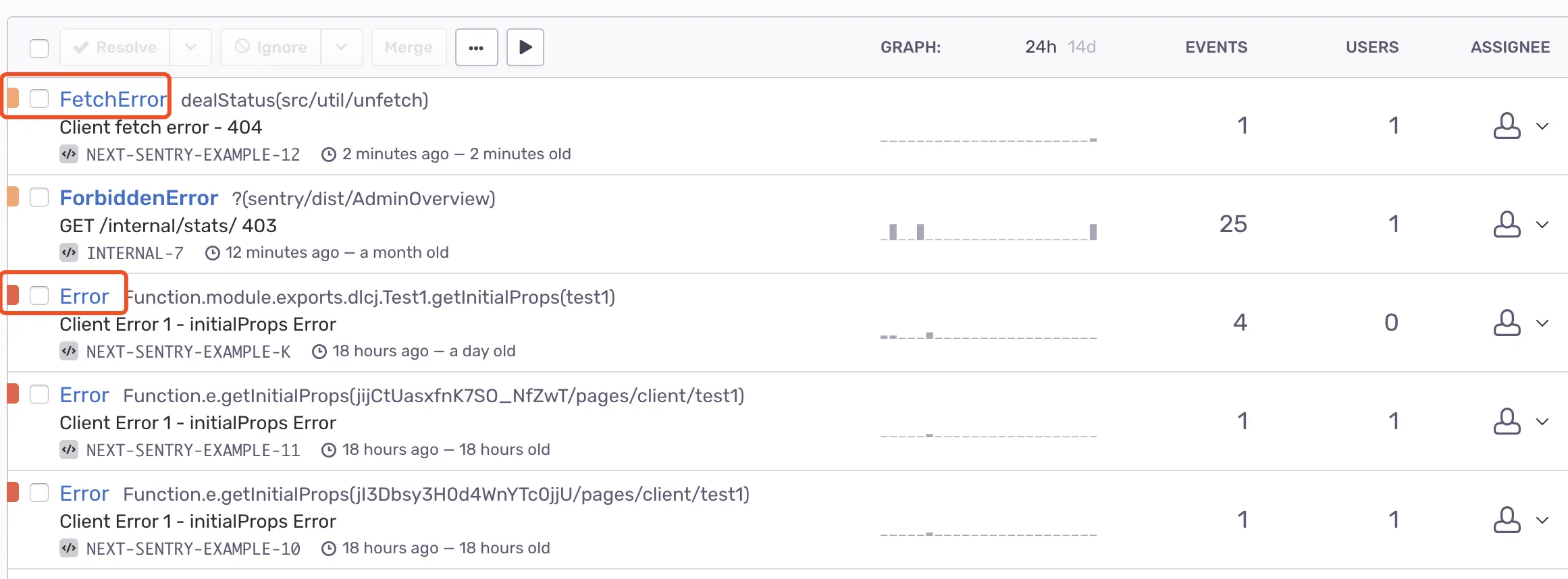Tick the ForbiddenError issue checkbox
Screen dimensions: 1568x579
pos(39,197)
